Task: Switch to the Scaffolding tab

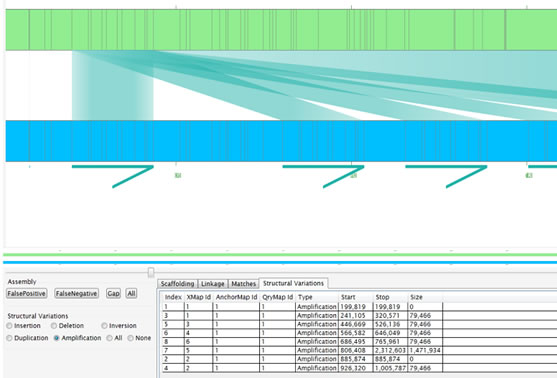Action: click(x=177, y=284)
